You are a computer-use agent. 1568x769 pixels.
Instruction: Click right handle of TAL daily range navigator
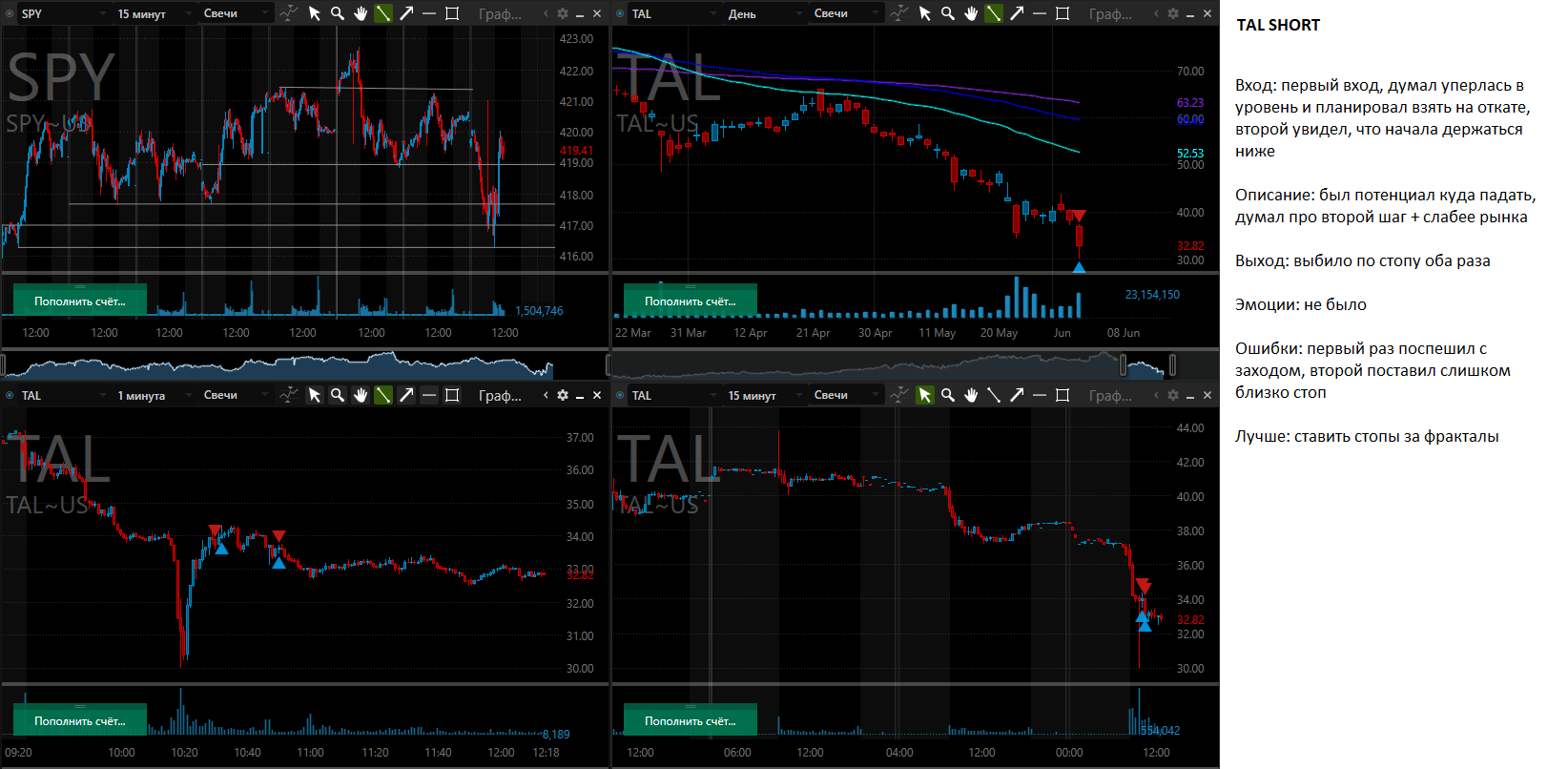click(x=1172, y=364)
